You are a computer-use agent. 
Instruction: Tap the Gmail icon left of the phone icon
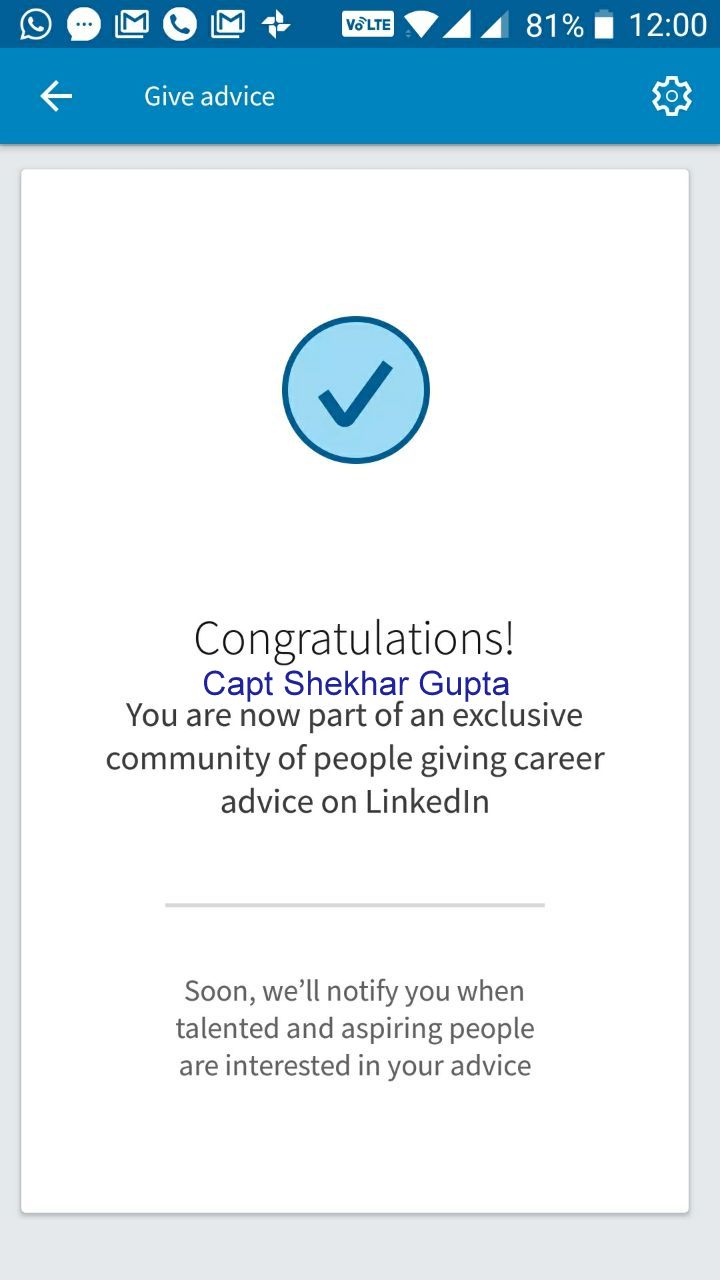(132, 24)
